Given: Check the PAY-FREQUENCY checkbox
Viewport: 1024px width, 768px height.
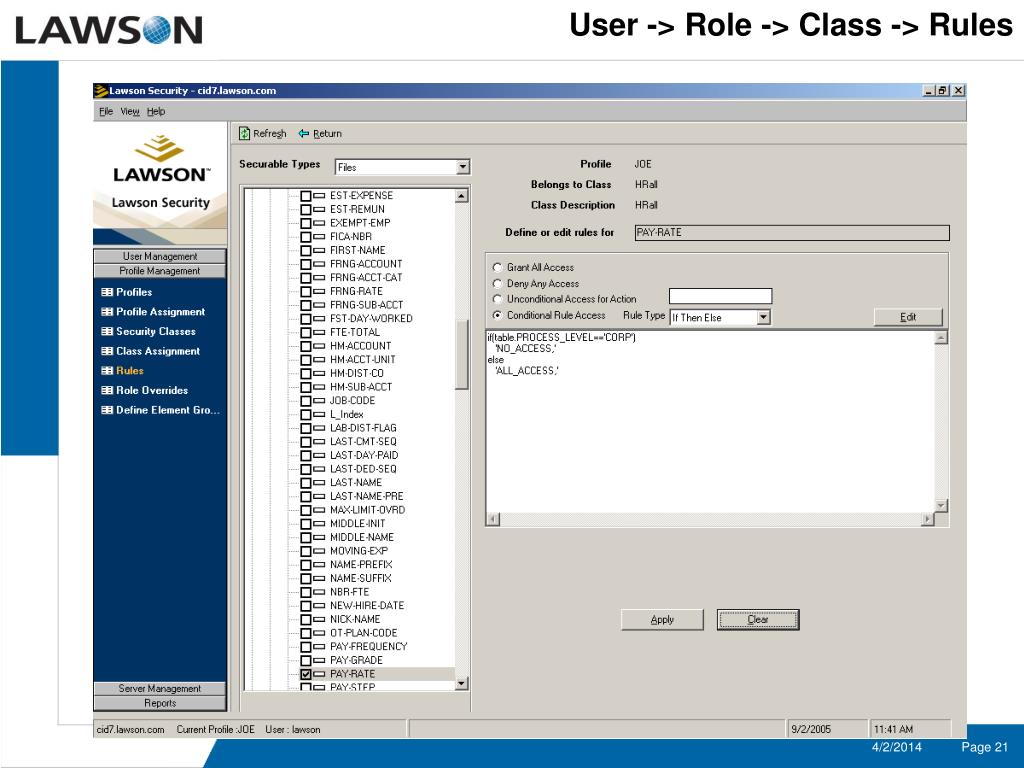Looking at the screenshot, I should pos(306,647).
